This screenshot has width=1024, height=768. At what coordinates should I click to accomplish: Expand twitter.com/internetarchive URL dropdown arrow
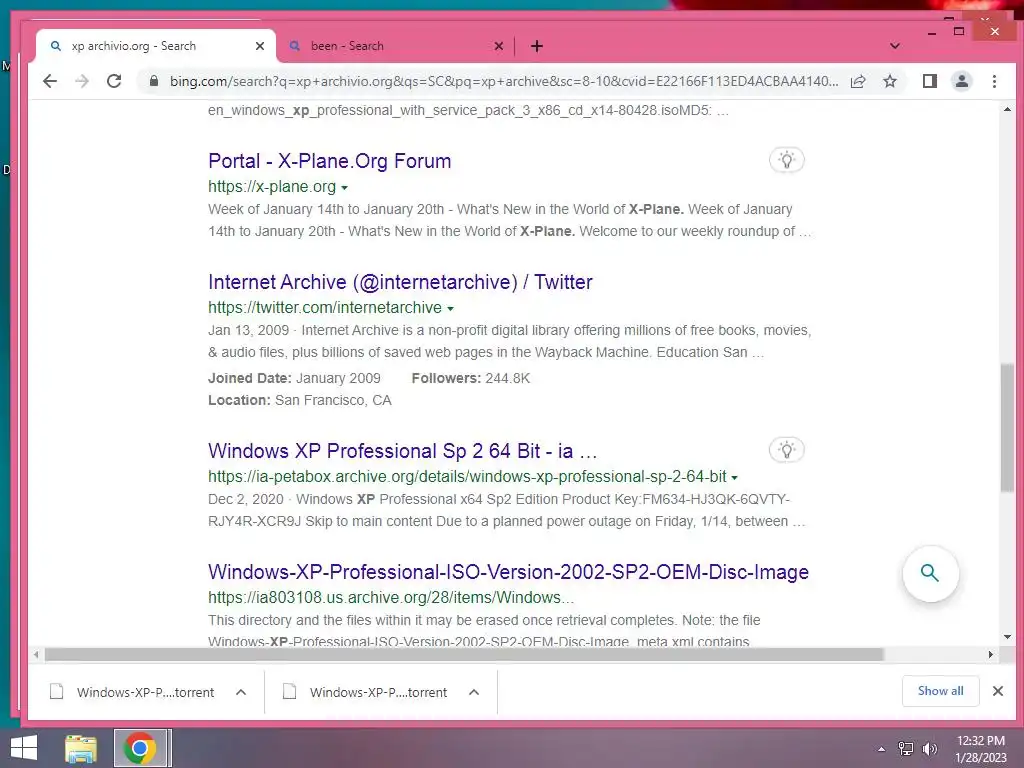[x=450, y=308]
